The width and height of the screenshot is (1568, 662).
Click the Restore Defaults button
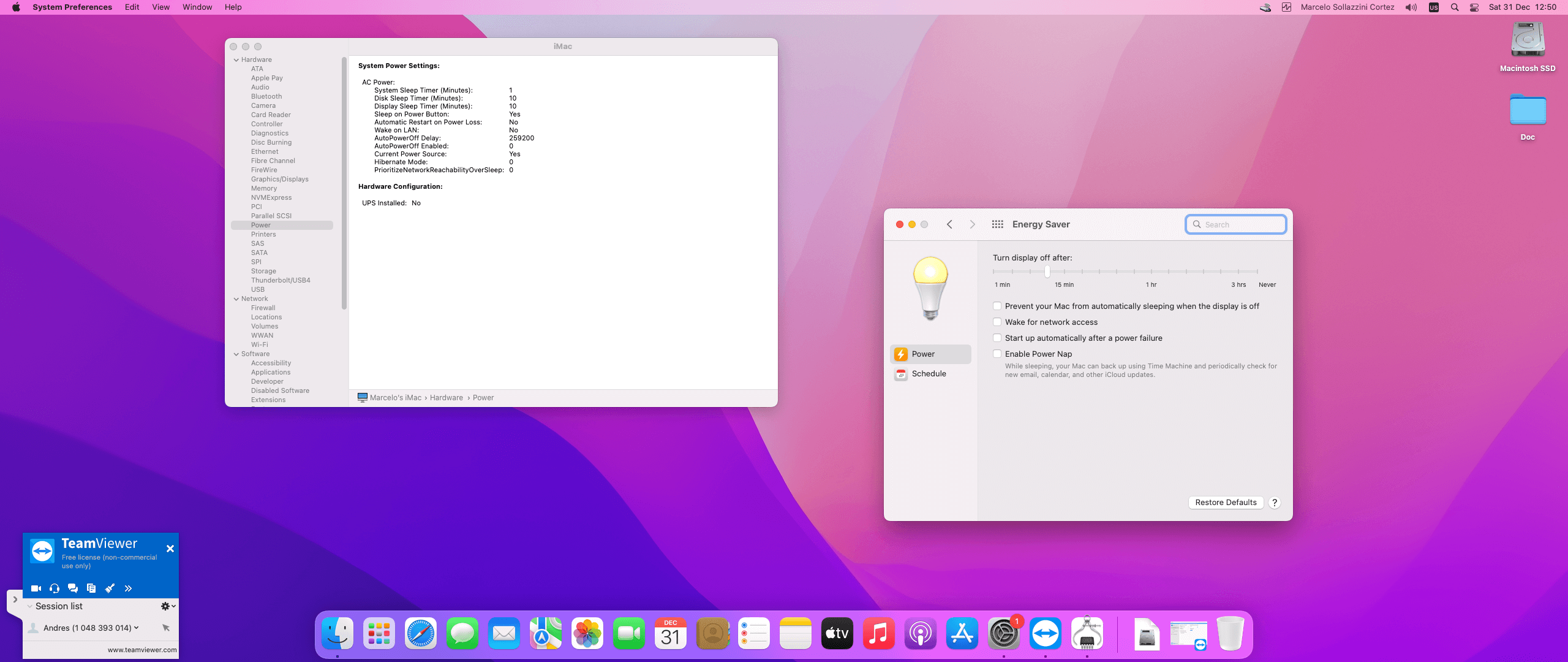pyautogui.click(x=1226, y=503)
